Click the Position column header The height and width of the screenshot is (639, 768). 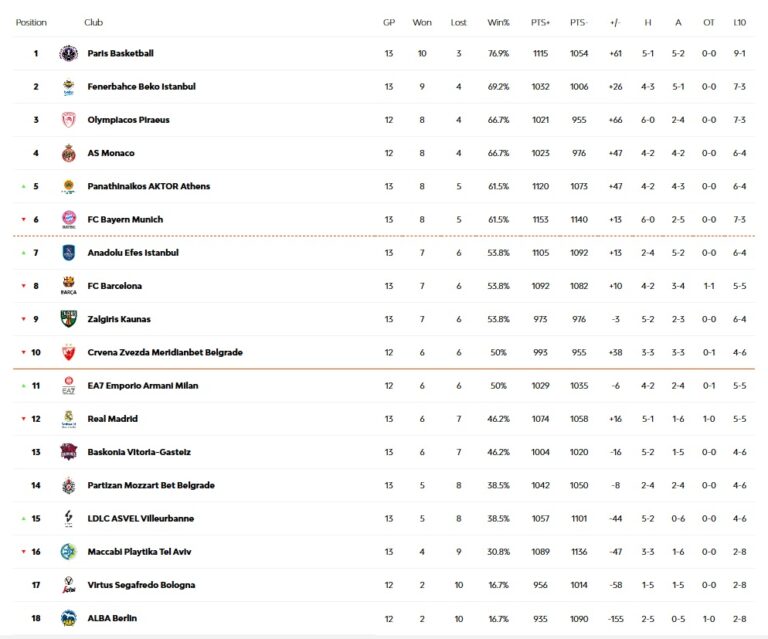31,22
